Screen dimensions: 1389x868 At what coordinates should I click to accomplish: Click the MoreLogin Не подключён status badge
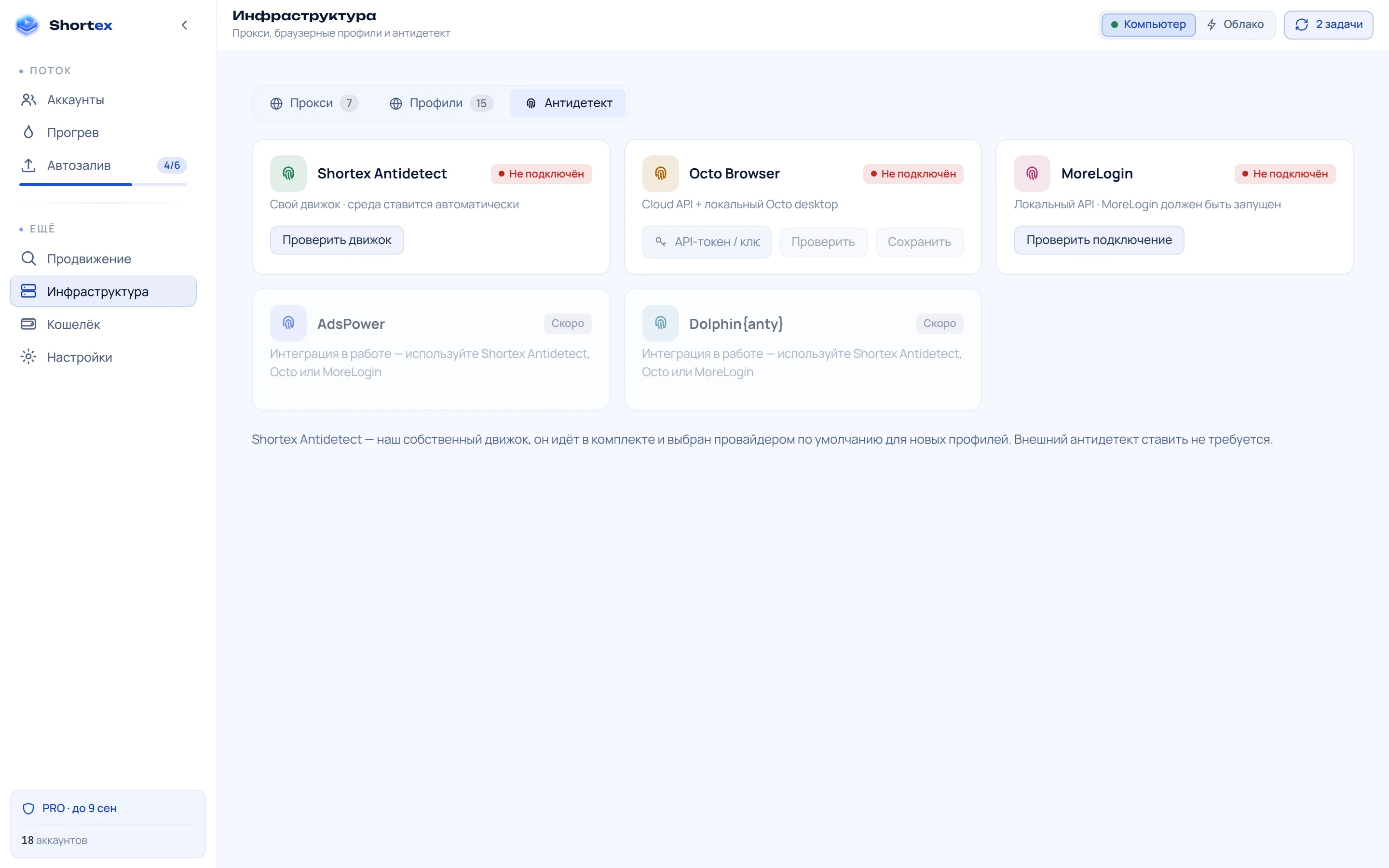coord(1285,174)
